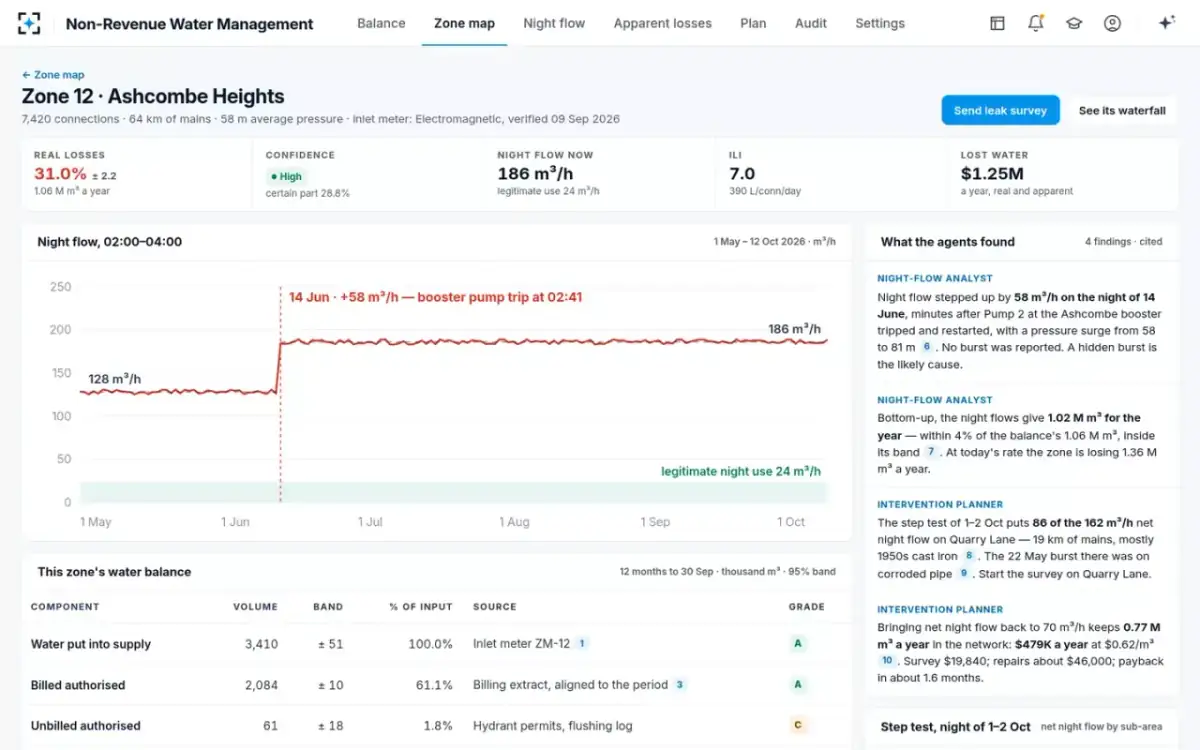The image size is (1200, 750).
Task: Click the Send leak survey button
Action: tap(1000, 110)
